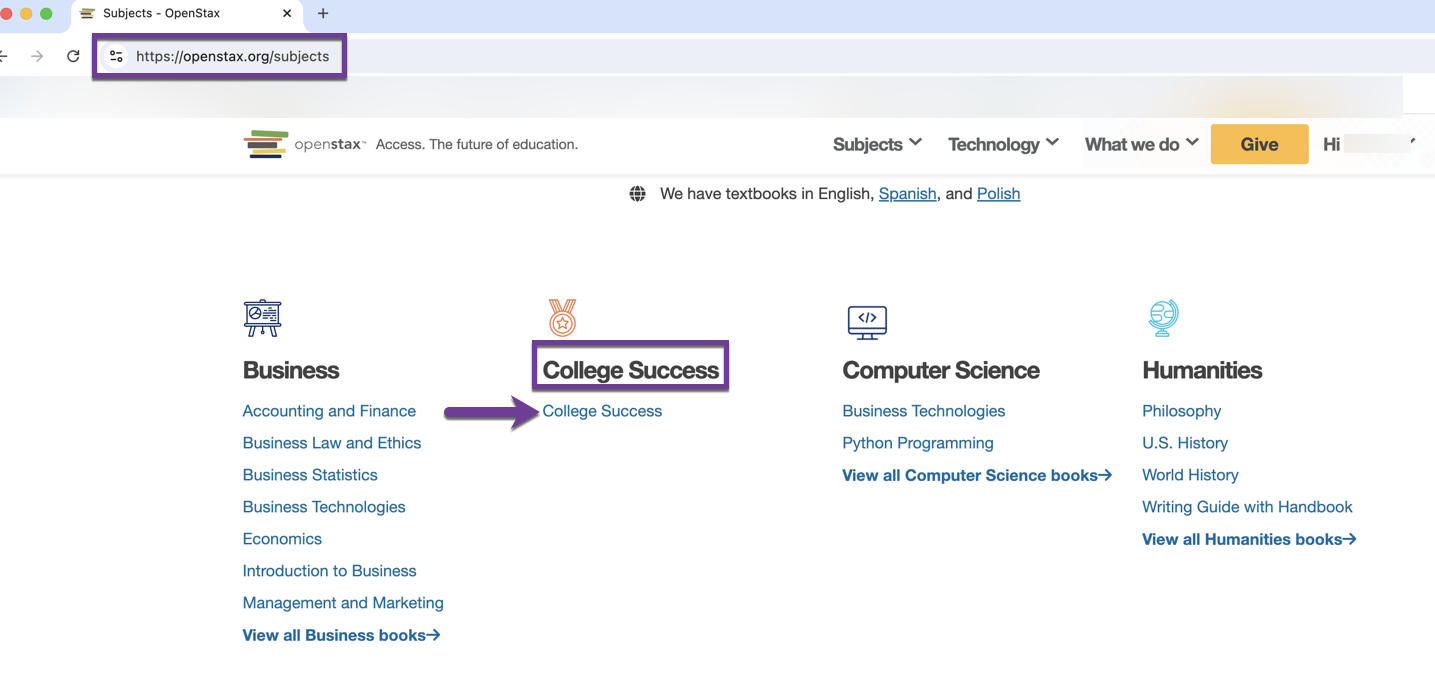Click the College Success medal icon
This screenshot has width=1435, height=681.
(x=562, y=317)
